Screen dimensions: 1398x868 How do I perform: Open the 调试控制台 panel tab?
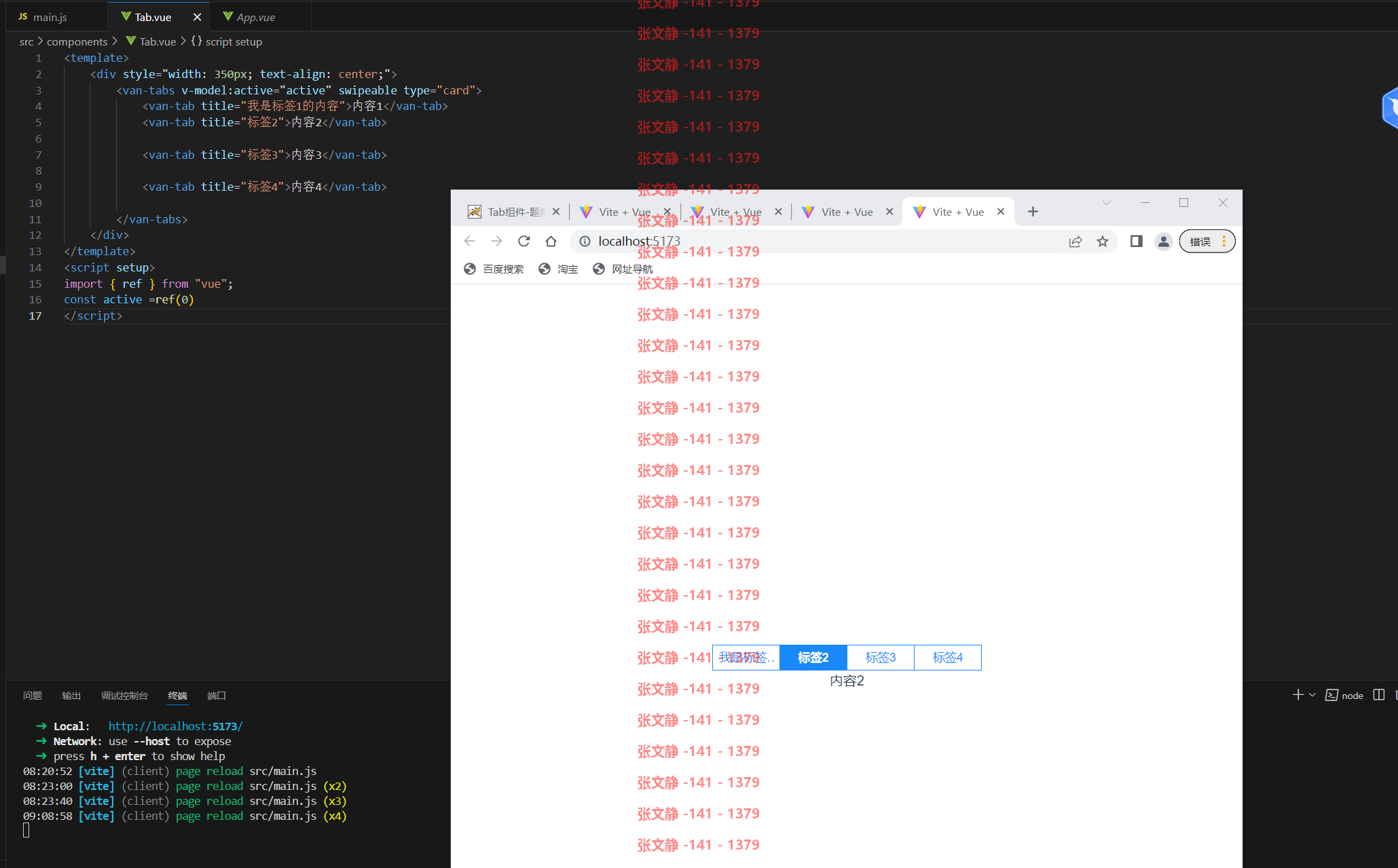click(124, 696)
